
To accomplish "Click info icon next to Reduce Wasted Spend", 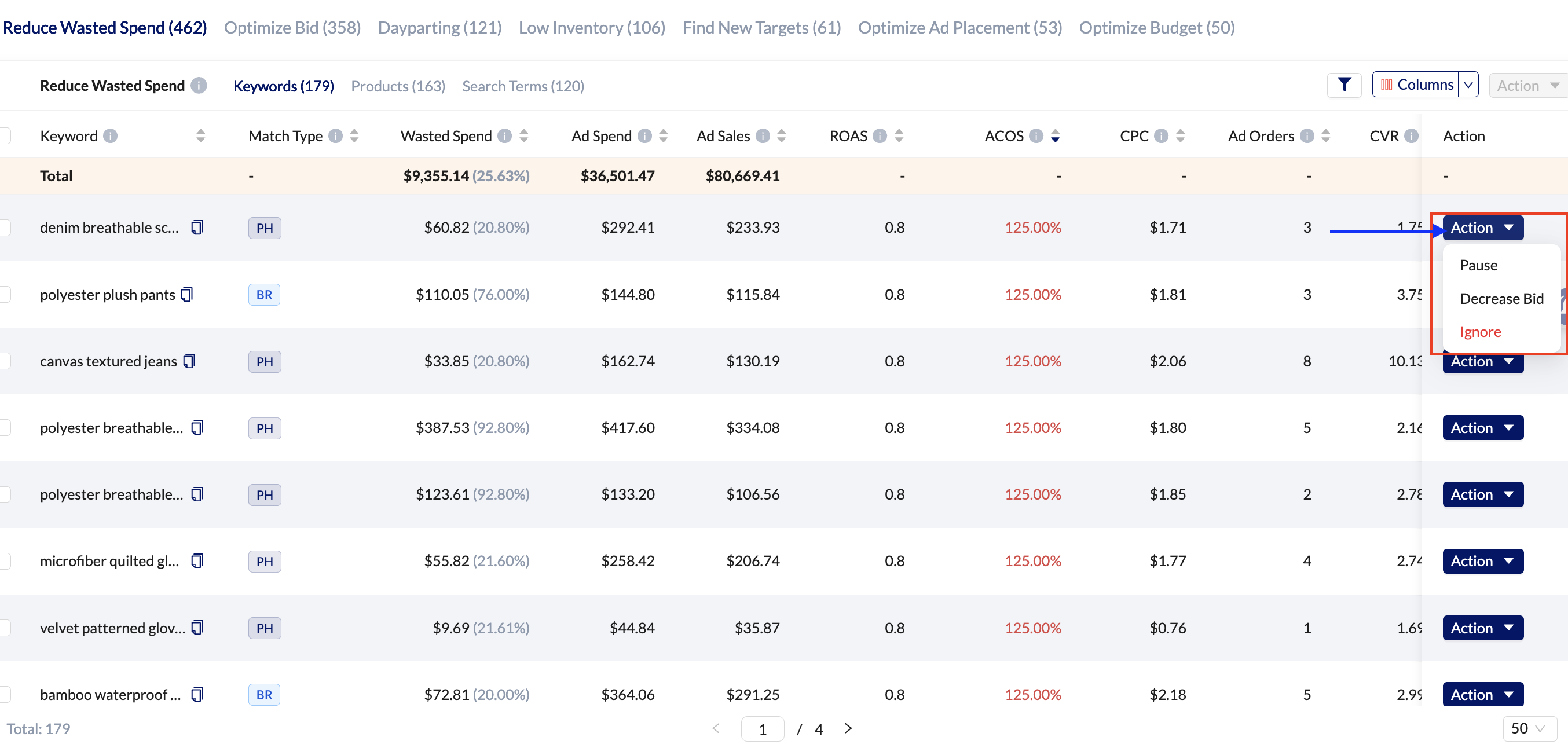I will 199,86.
